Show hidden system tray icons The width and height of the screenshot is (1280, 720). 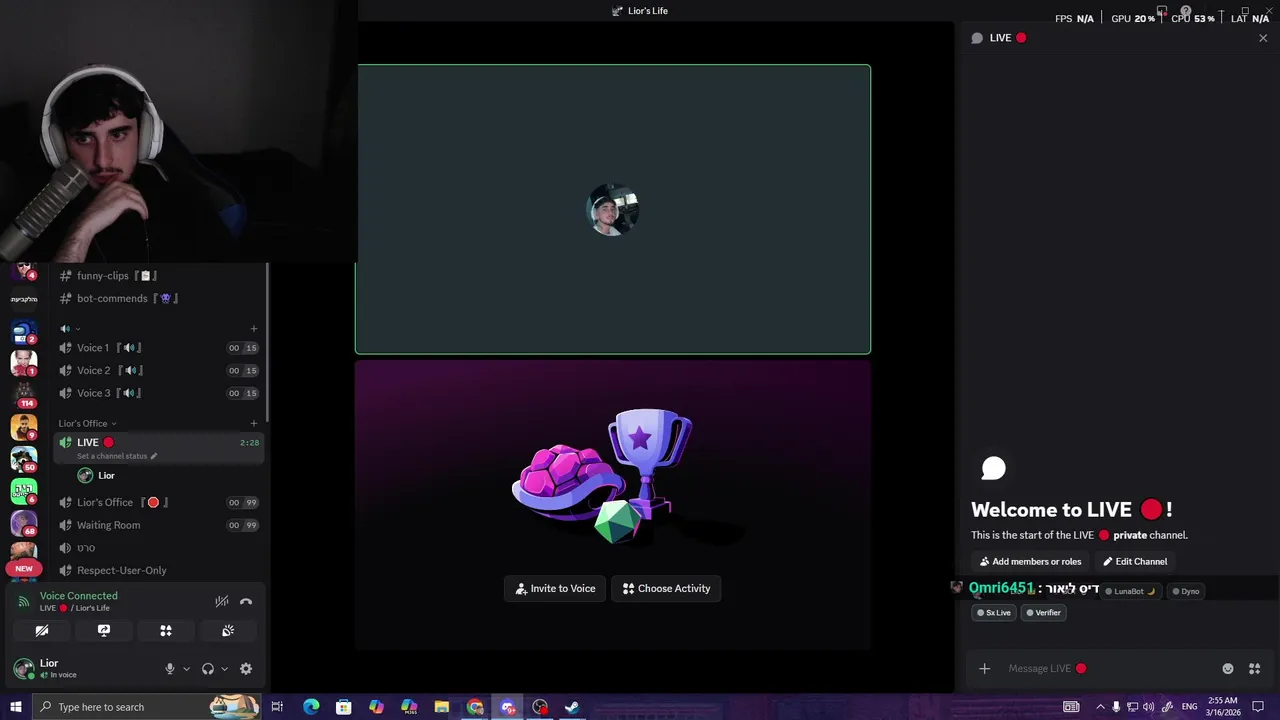[1100, 707]
